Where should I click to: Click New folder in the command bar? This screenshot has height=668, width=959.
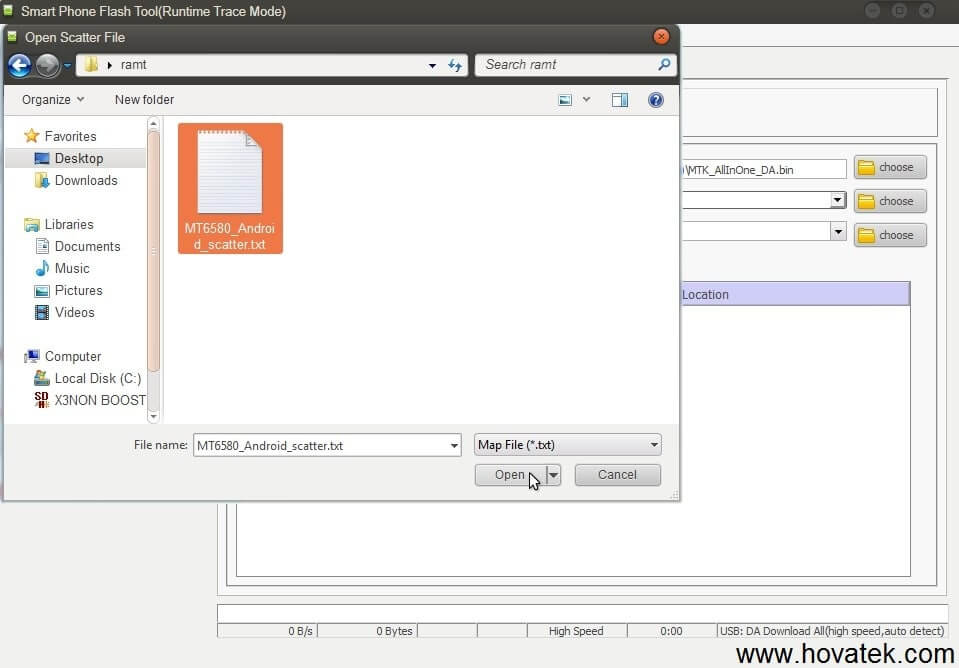pos(143,99)
